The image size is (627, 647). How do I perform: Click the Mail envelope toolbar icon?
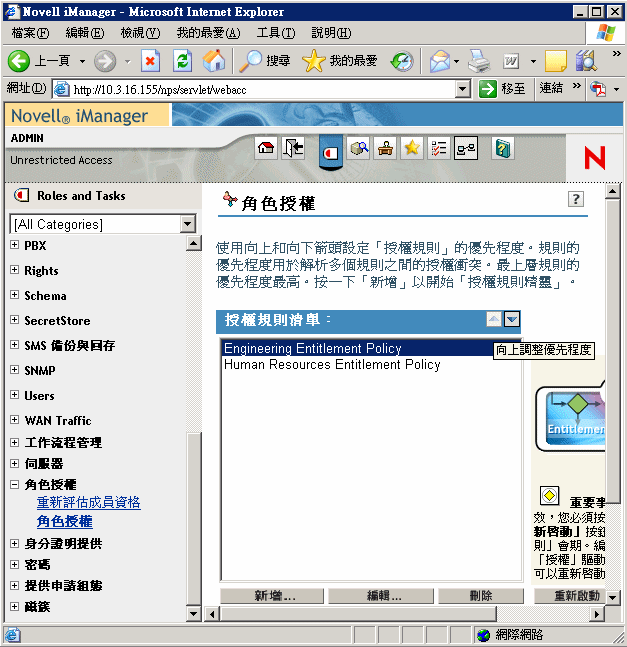[x=440, y=61]
